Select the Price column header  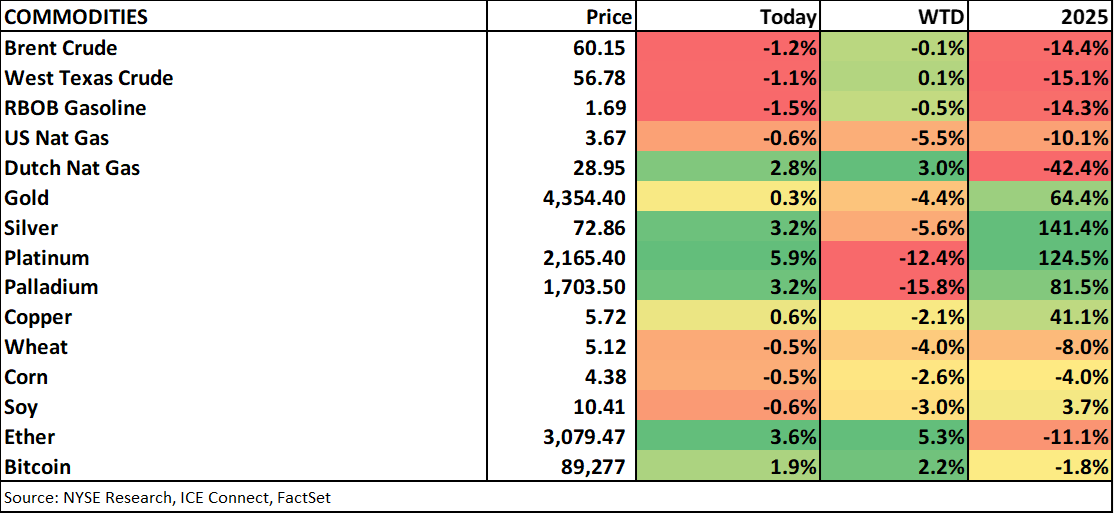[x=608, y=17]
